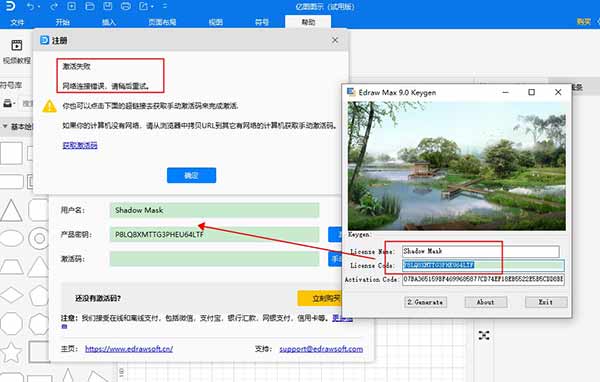Switch to the 视图 ribbon tab

click(216, 22)
